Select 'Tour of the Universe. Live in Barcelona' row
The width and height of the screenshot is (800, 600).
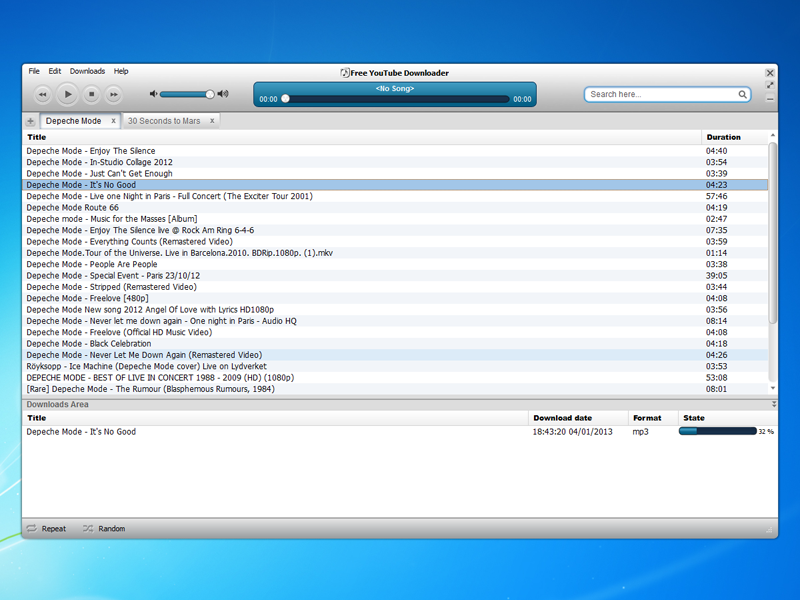(395, 253)
